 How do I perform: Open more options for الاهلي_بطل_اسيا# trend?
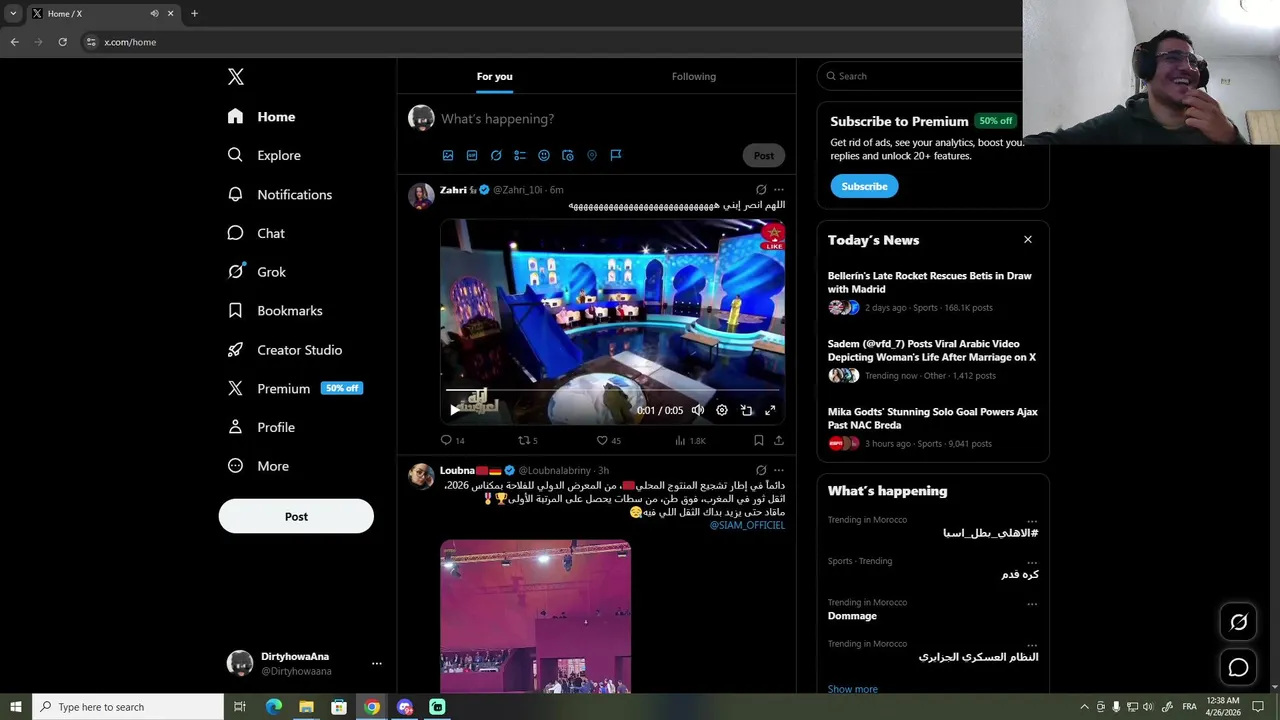pos(1031,521)
